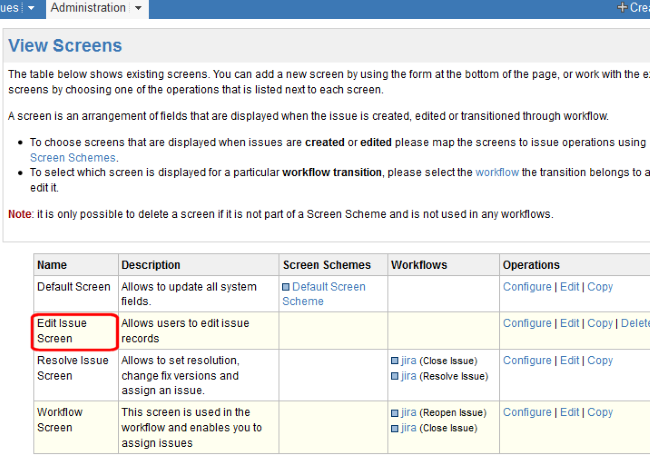
Task: Open the Administration tab
Action: pyautogui.click(x=88, y=8)
